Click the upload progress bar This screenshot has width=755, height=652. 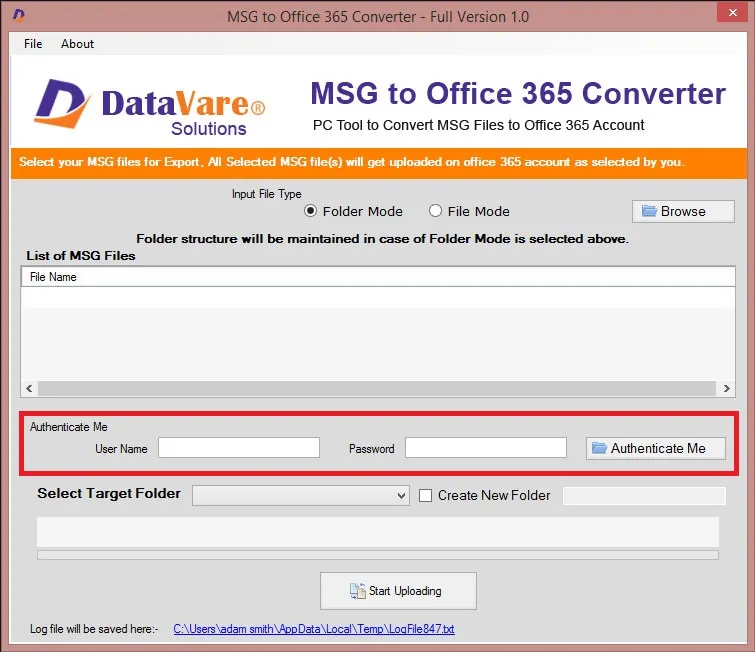click(x=378, y=555)
